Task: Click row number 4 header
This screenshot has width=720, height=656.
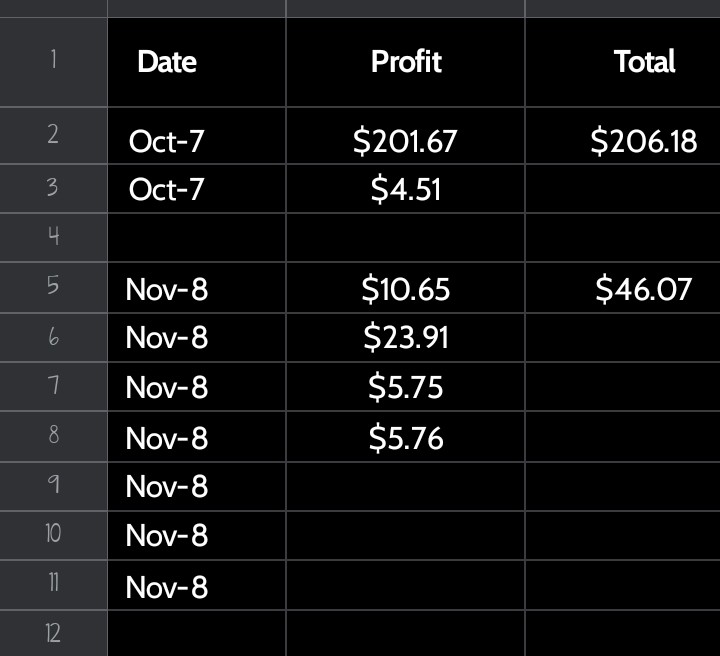Action: [53, 237]
